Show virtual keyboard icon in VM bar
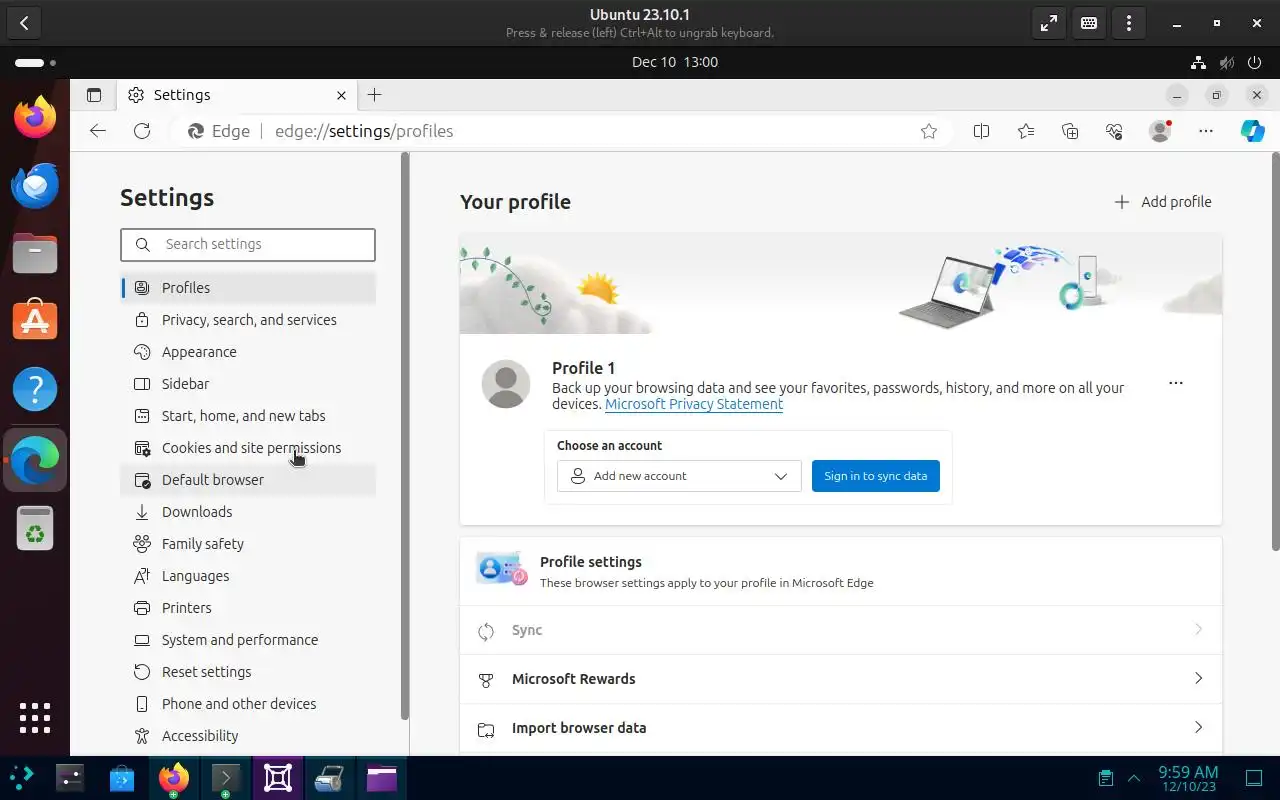 coord(1089,23)
